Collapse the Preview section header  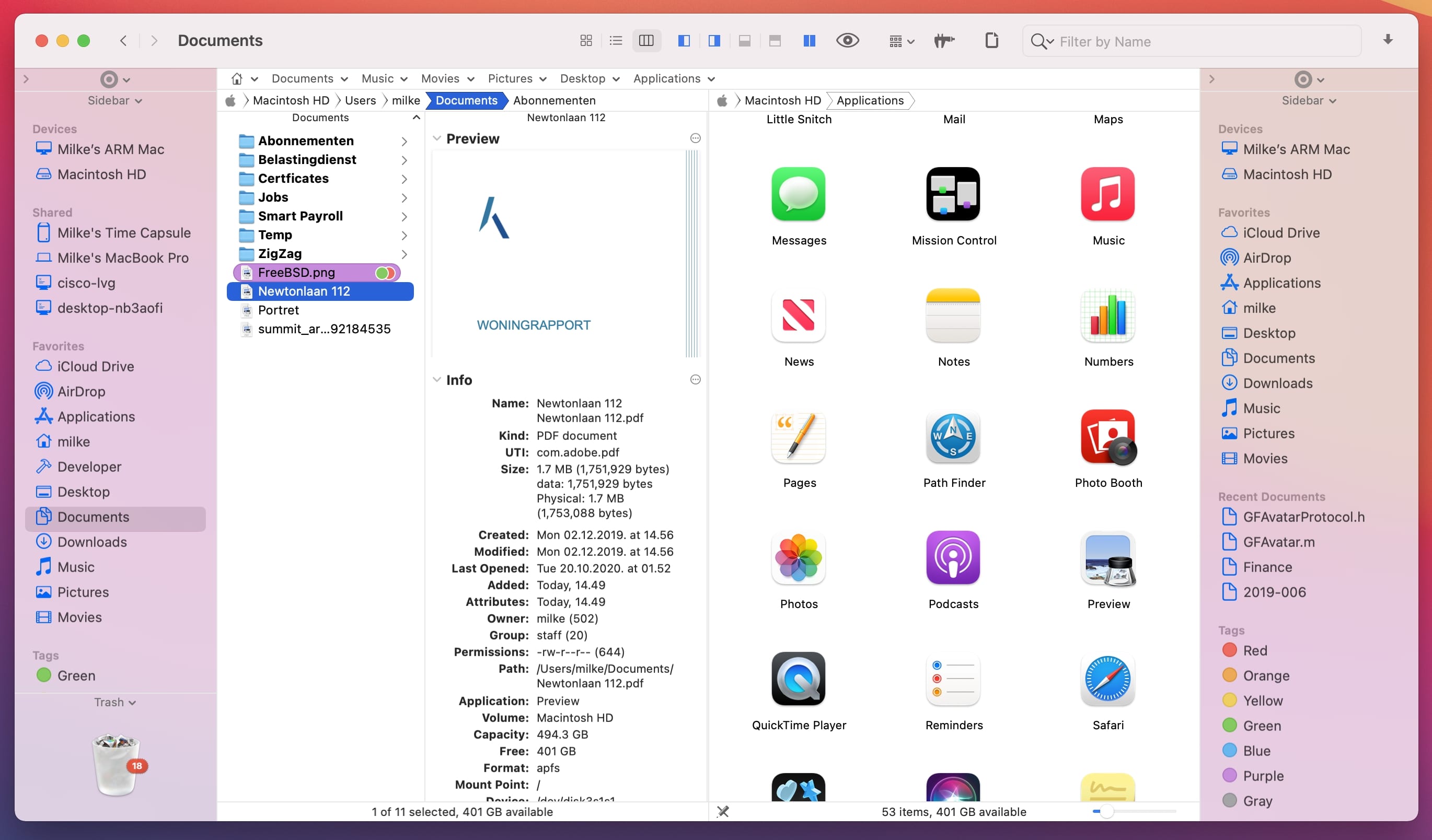tap(437, 138)
